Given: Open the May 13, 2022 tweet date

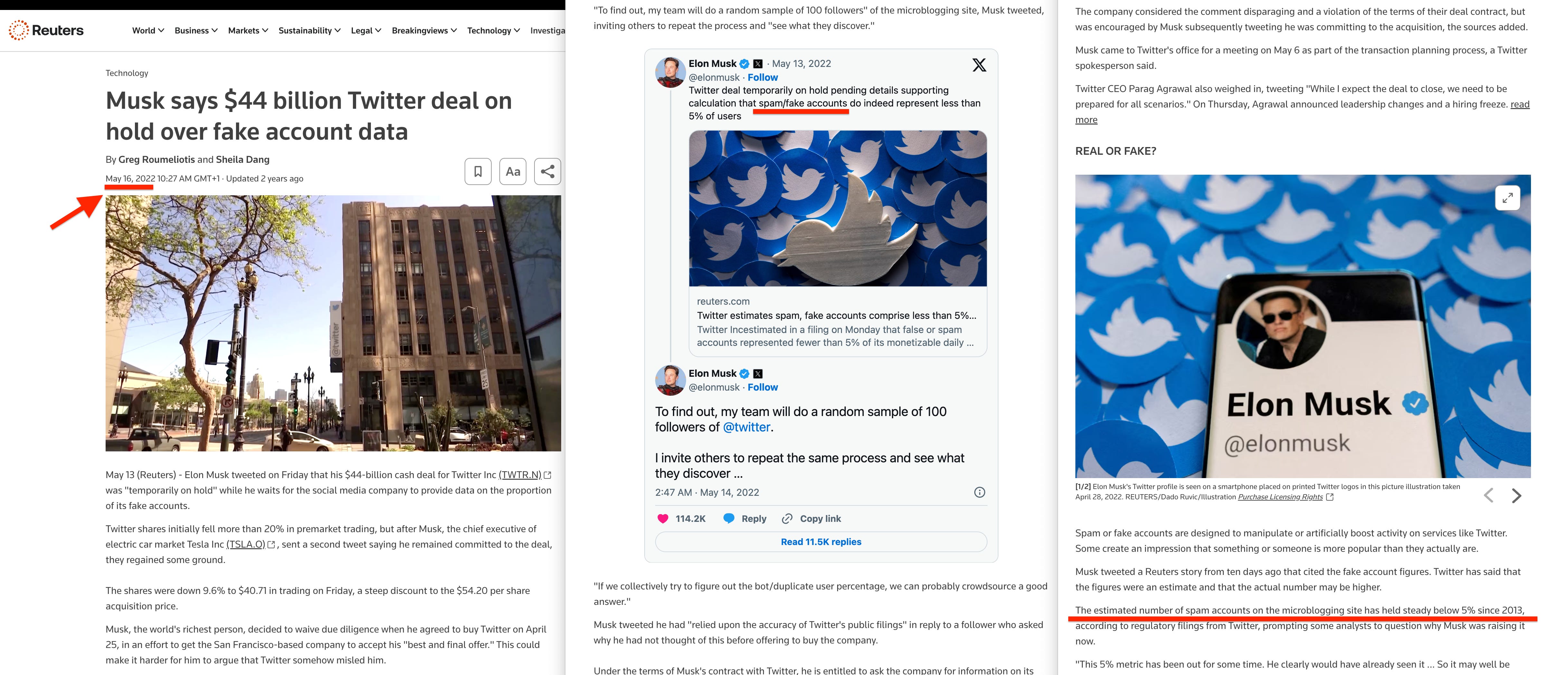Looking at the screenshot, I should tap(801, 64).
